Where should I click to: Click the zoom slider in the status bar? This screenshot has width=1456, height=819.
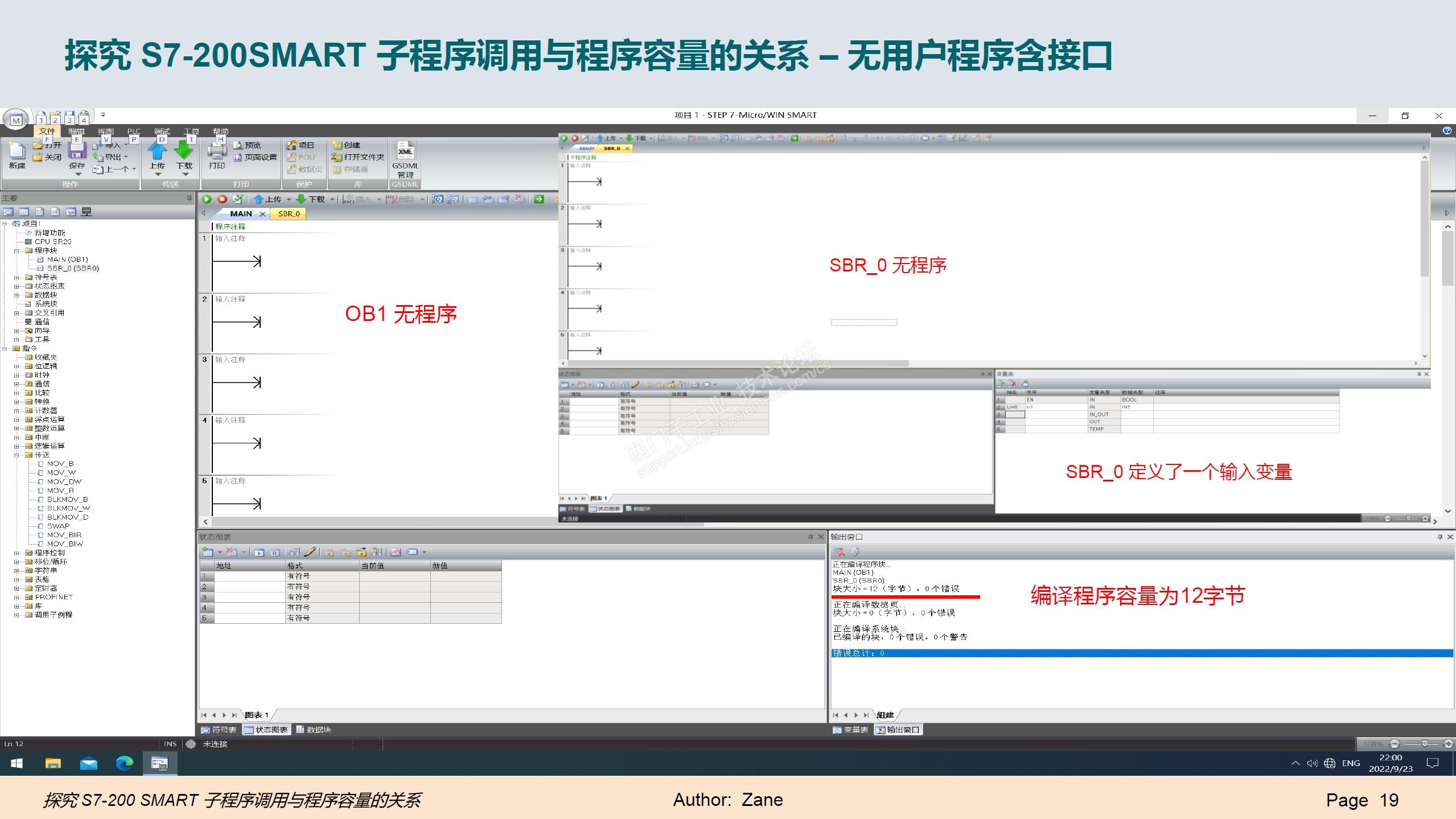[1424, 743]
